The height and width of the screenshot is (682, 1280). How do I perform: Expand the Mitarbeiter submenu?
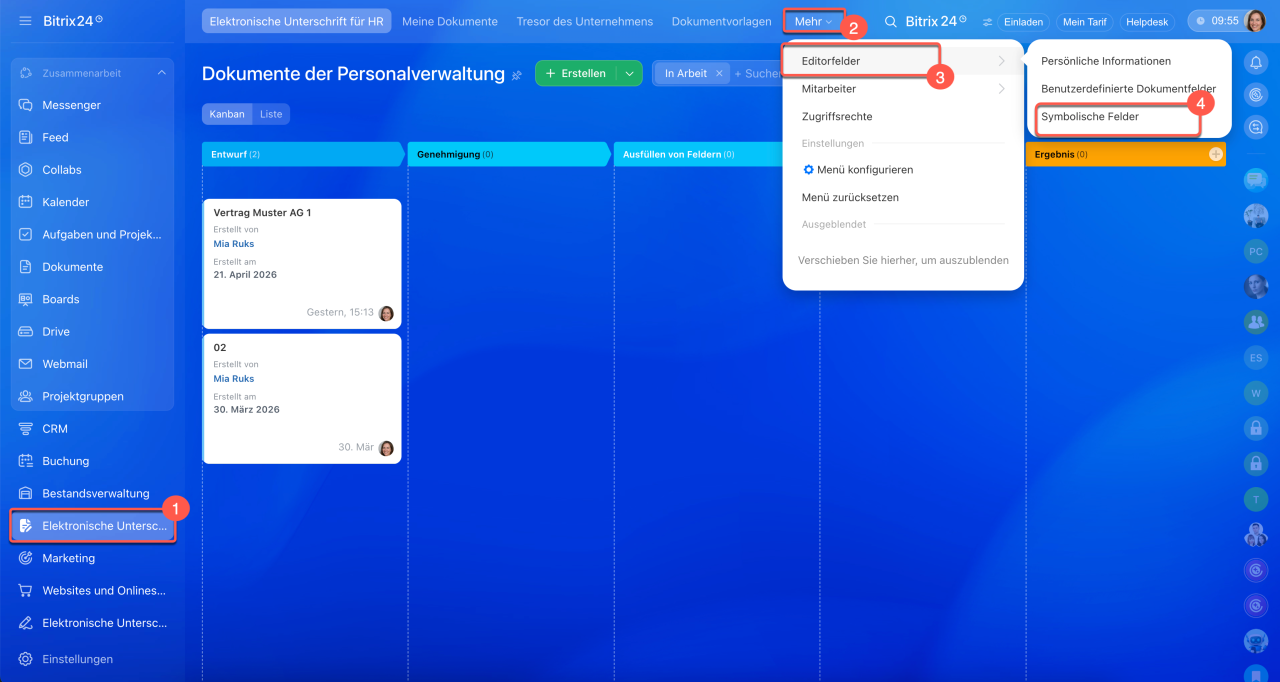903,89
